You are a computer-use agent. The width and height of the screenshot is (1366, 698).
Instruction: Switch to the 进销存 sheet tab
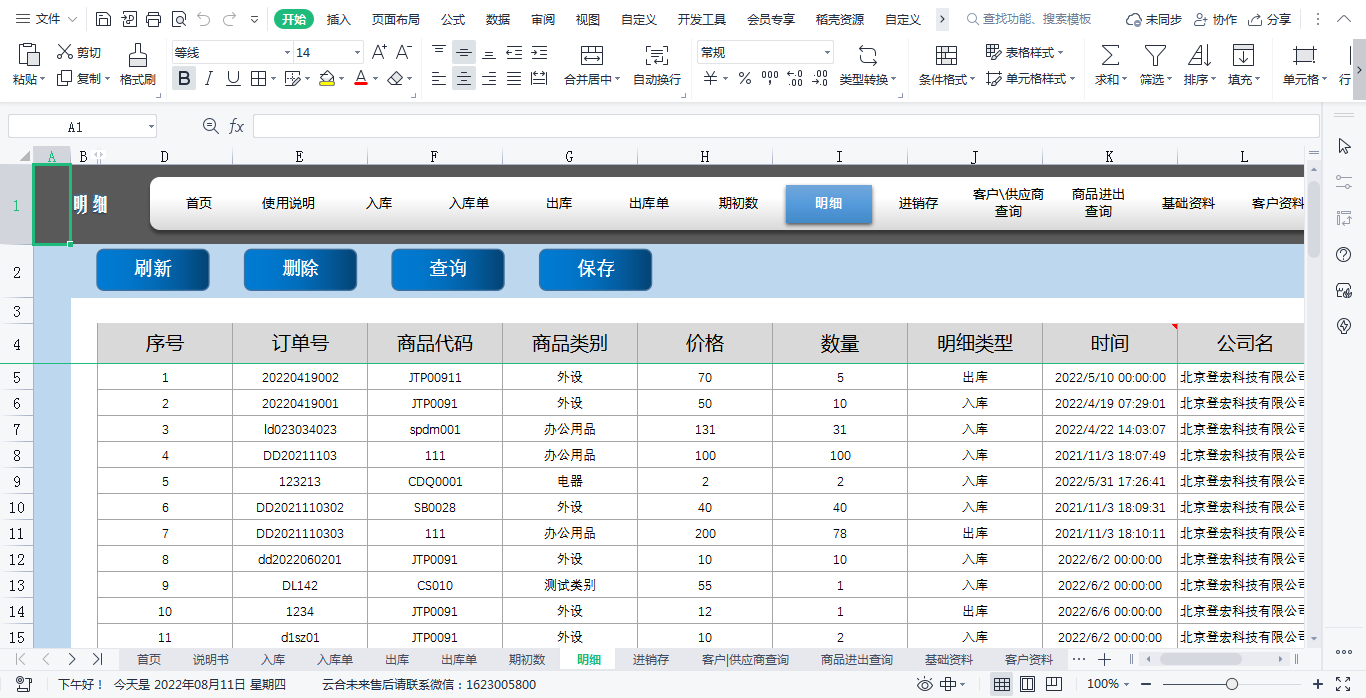pyautogui.click(x=650, y=659)
